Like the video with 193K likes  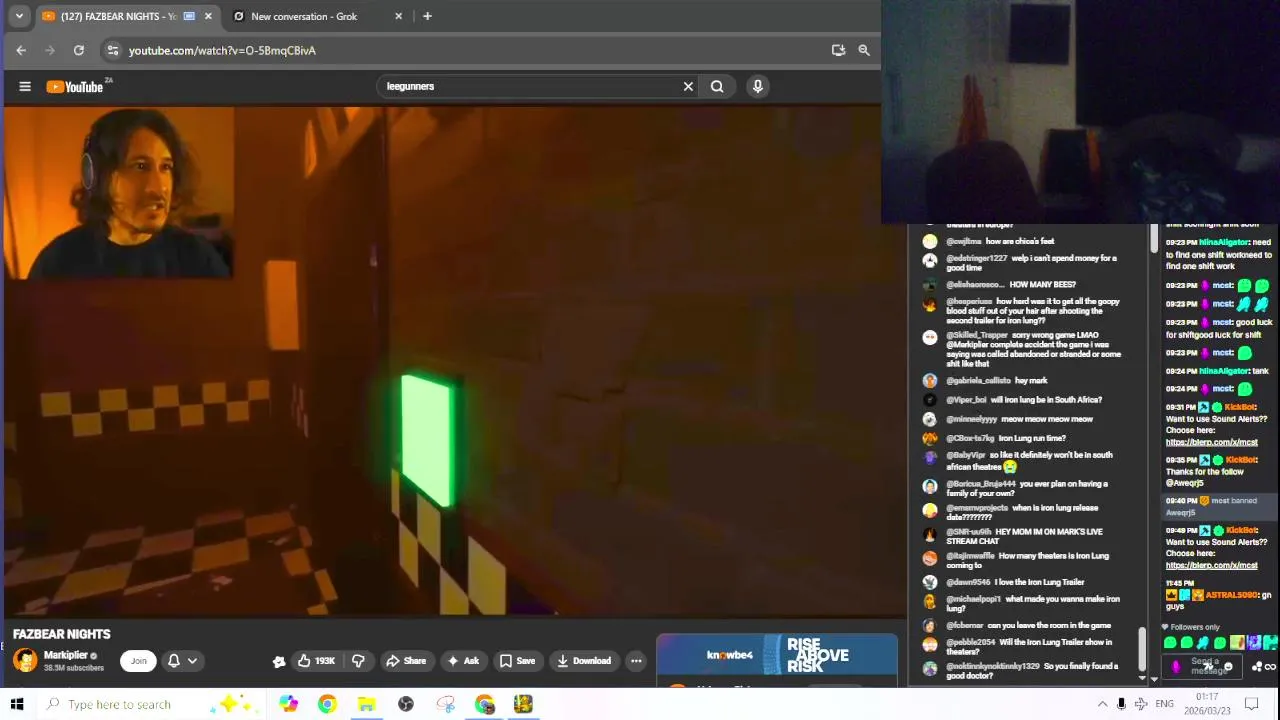(x=317, y=660)
